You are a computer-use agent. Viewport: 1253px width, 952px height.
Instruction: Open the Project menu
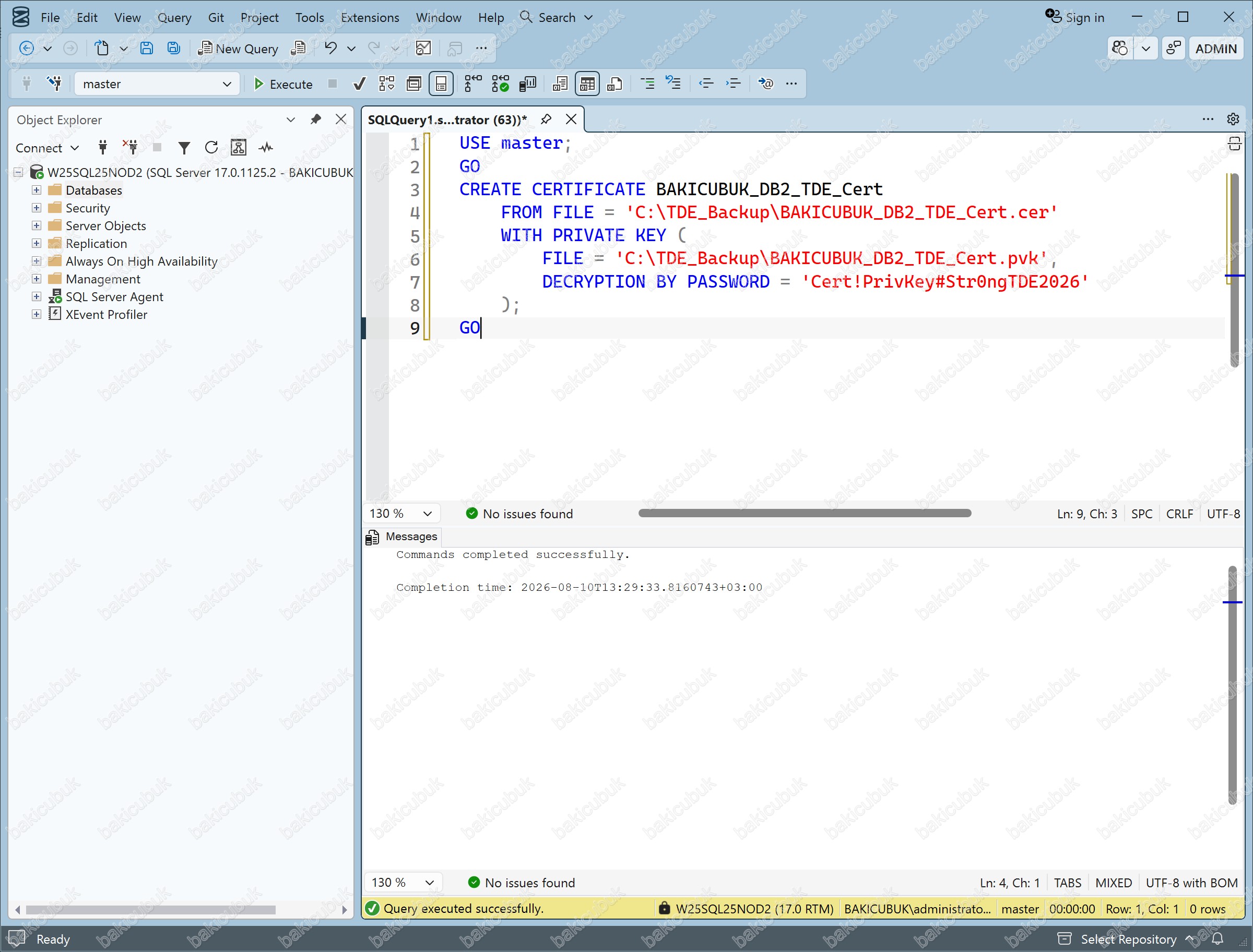pyautogui.click(x=259, y=18)
